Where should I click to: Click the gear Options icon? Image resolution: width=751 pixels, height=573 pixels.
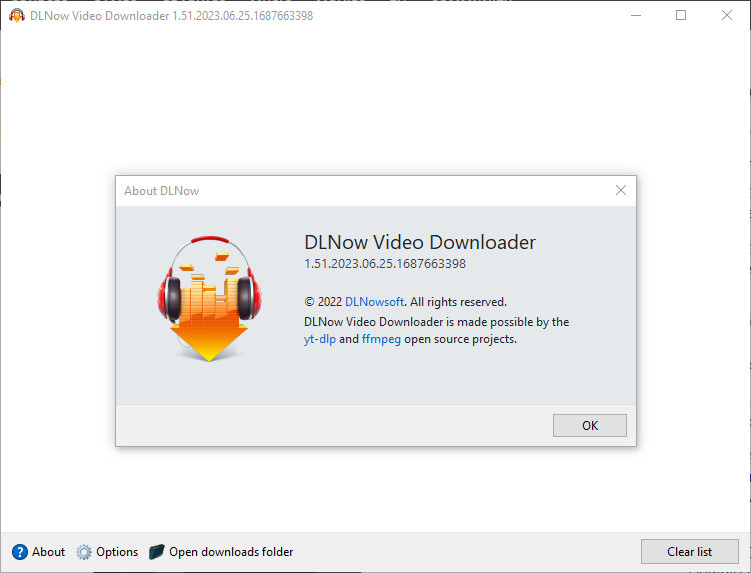tap(84, 552)
